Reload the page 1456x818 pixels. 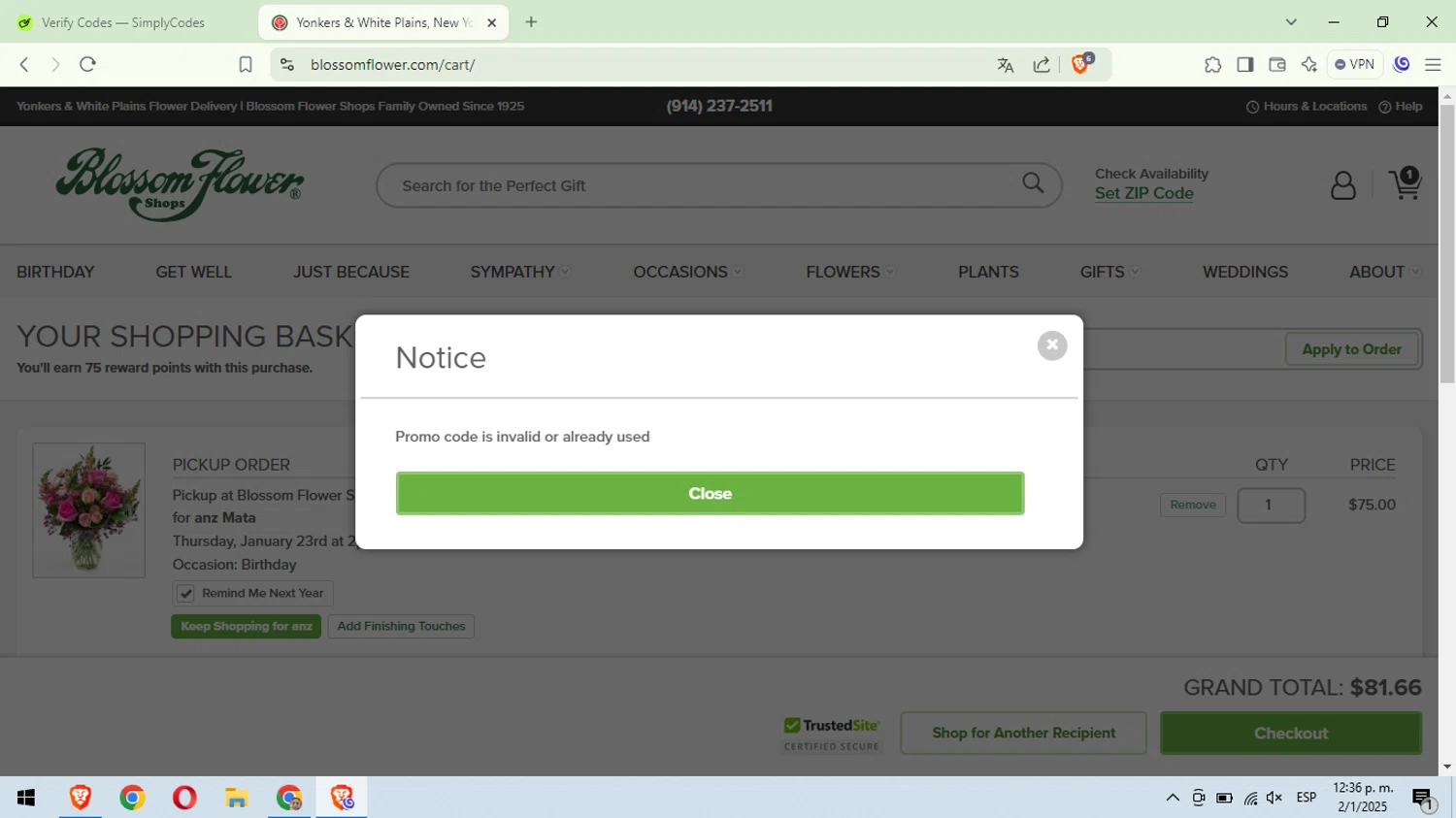pos(87,64)
